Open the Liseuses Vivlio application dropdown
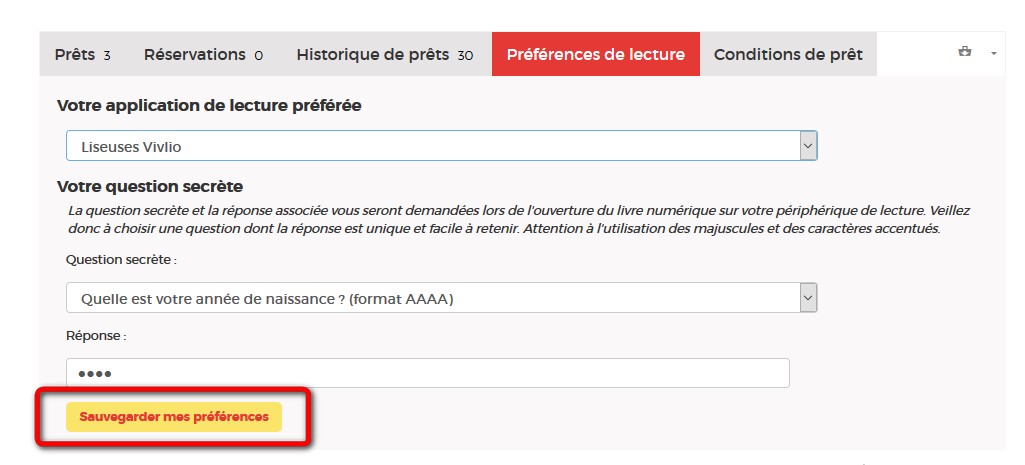 click(432, 146)
